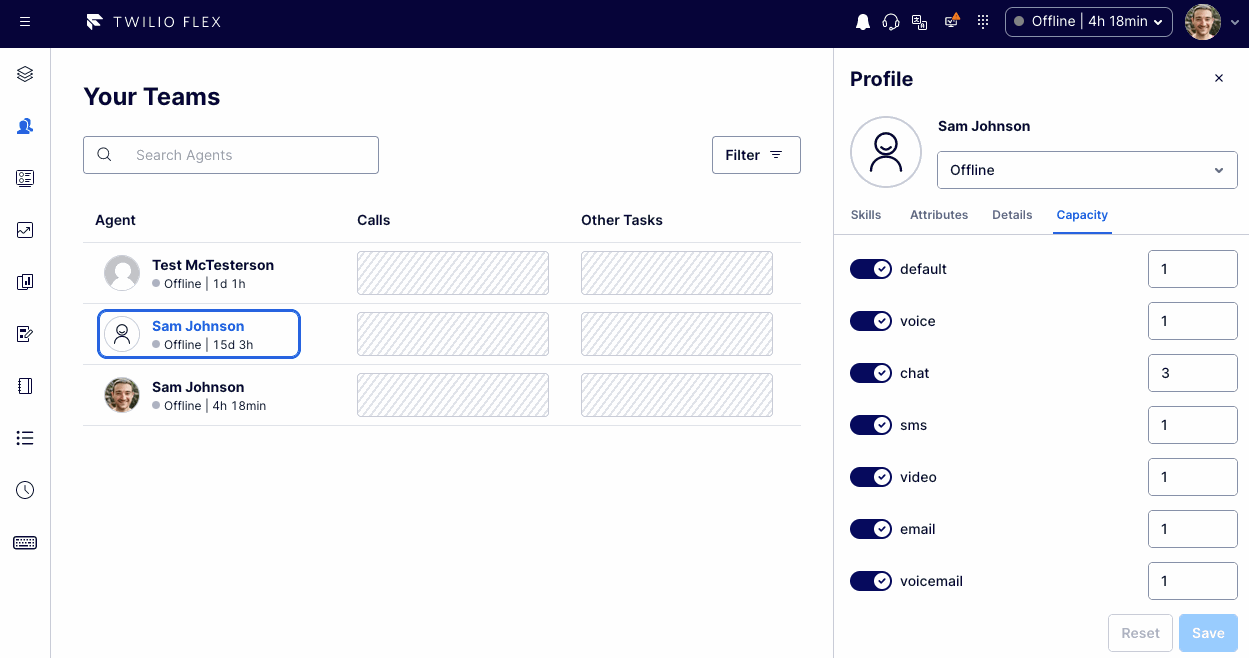
Task: Switch off the sms channel toggle
Action: (x=871, y=425)
